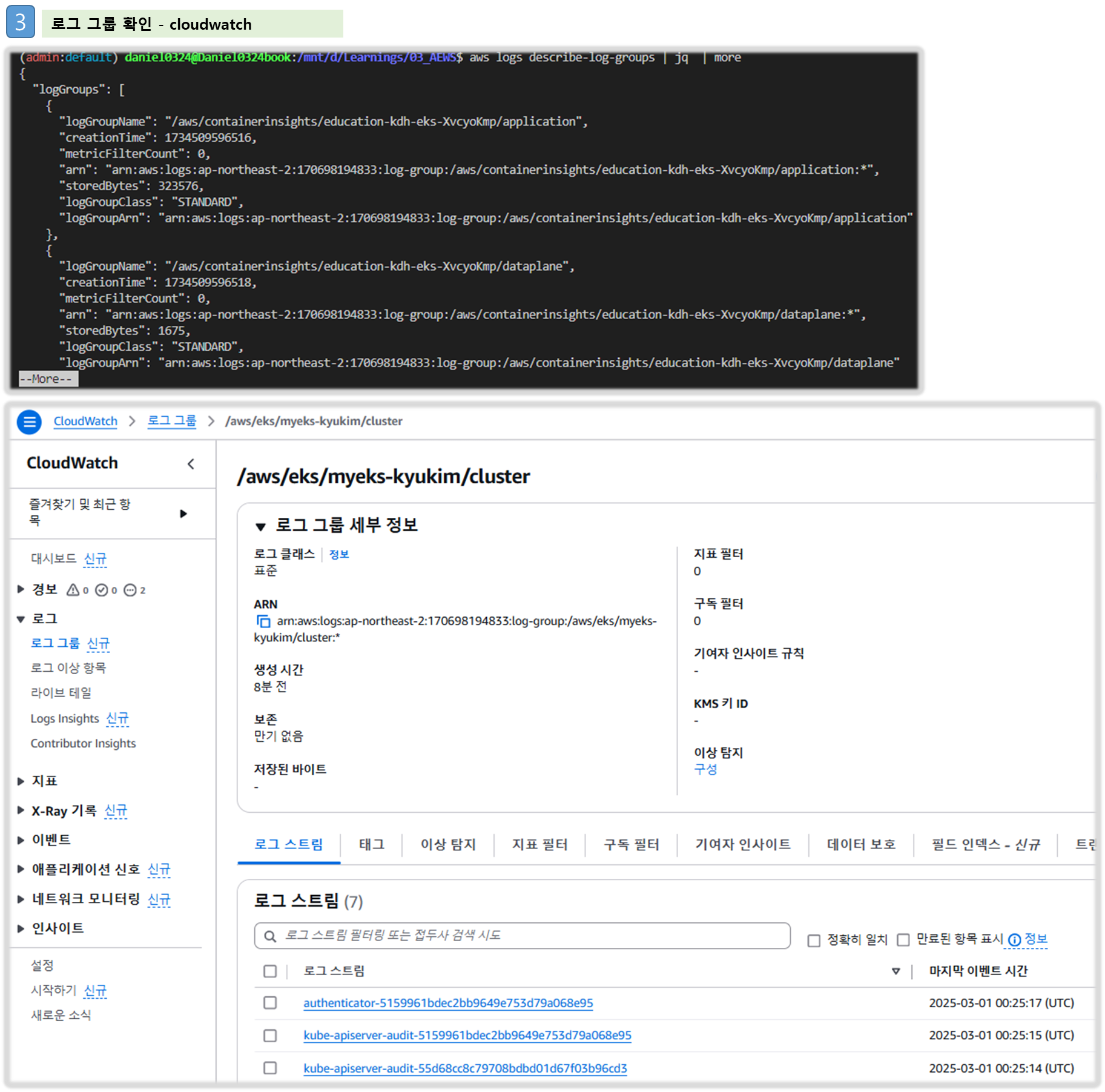This screenshot has height=1092, width=1105.
Task: Open the kube-apiserver-audit-5159961bdec2bb9649e753d79a068e95 log stream
Action: tap(467, 1036)
